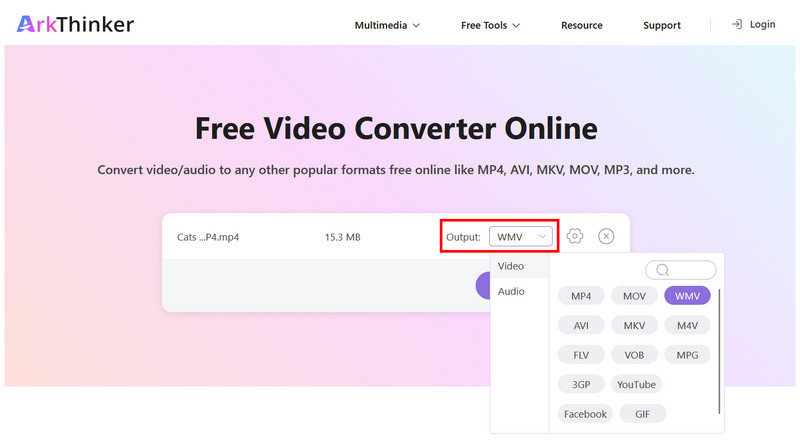Open conversion settings gear icon

click(574, 236)
